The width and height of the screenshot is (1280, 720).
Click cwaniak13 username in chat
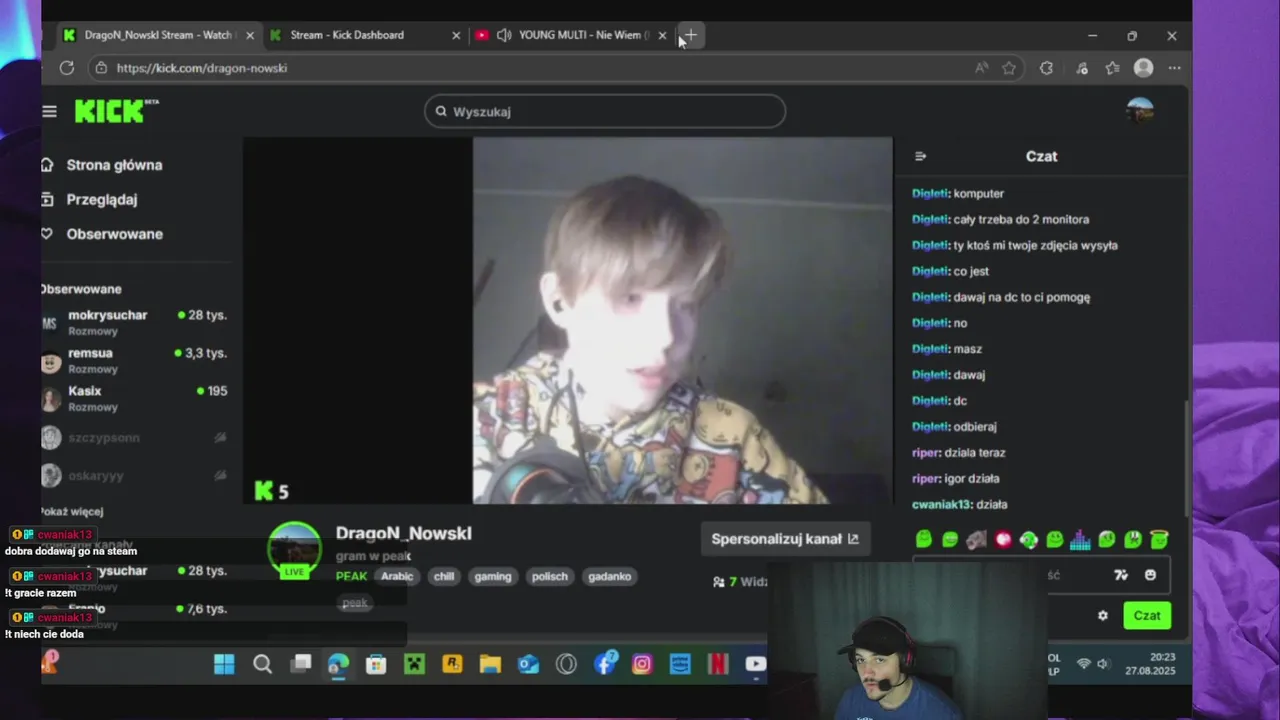coord(941,505)
